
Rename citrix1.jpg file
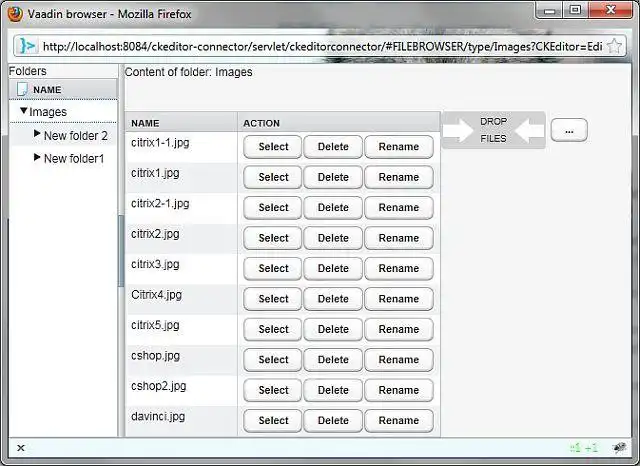point(399,177)
